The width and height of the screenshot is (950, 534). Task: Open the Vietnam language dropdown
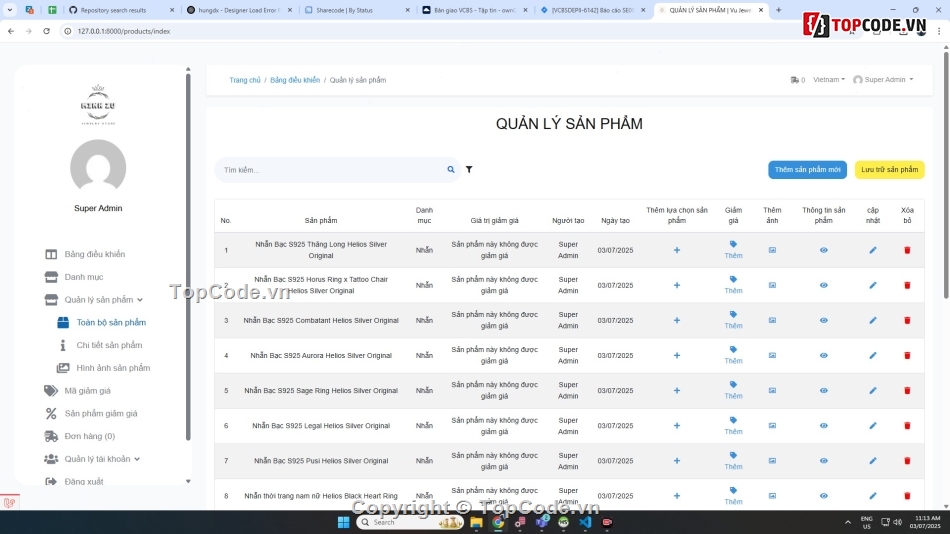click(x=828, y=80)
